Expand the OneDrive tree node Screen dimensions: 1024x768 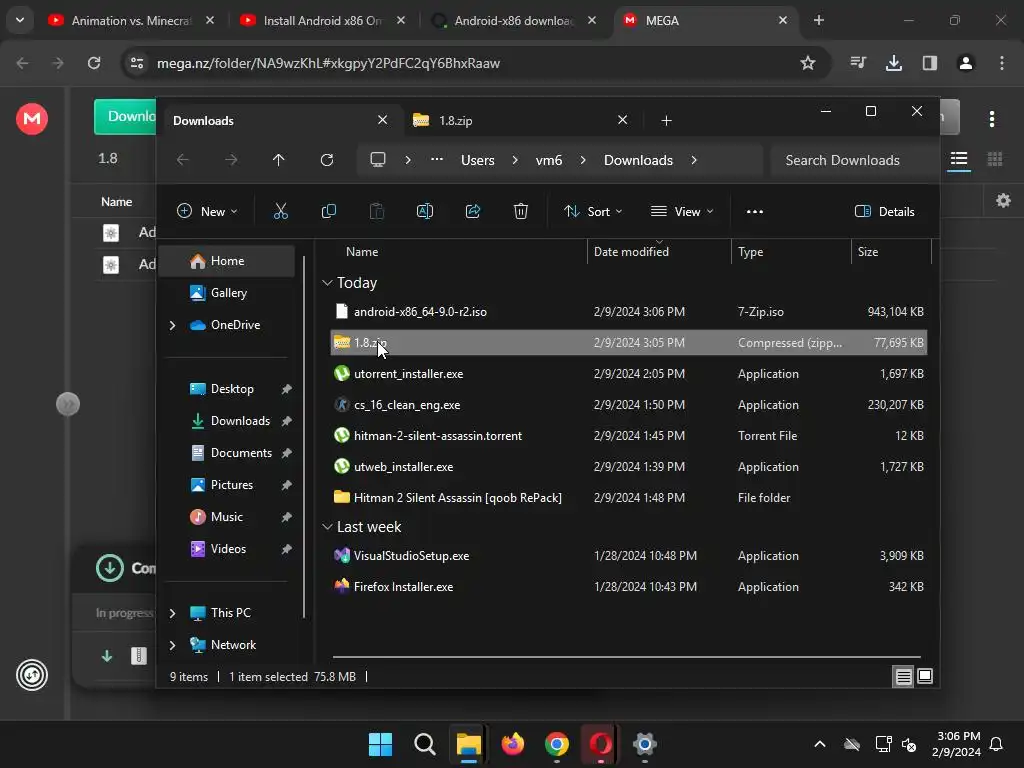tap(172, 325)
